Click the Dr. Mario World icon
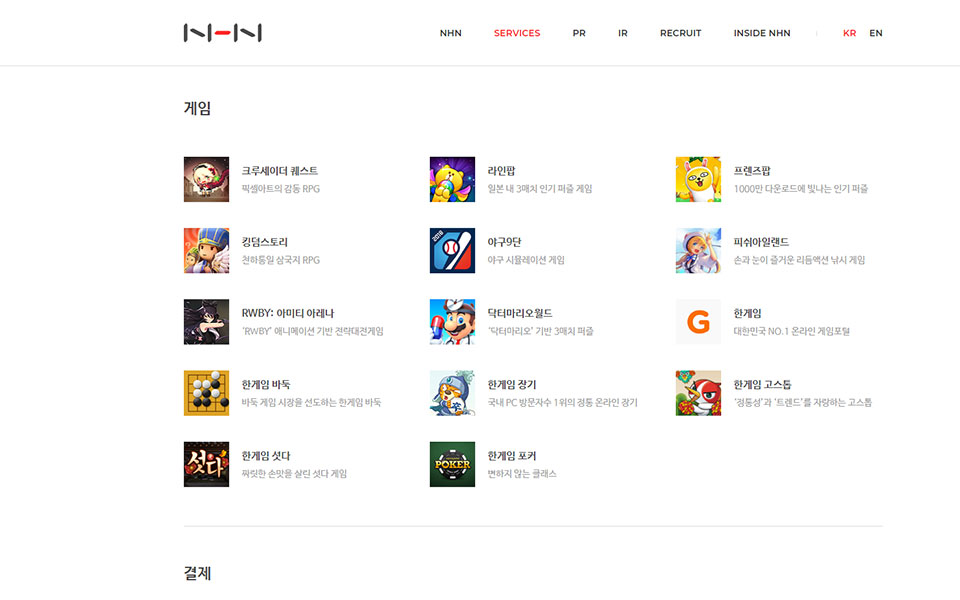This screenshot has height=600, width=960. (452, 321)
